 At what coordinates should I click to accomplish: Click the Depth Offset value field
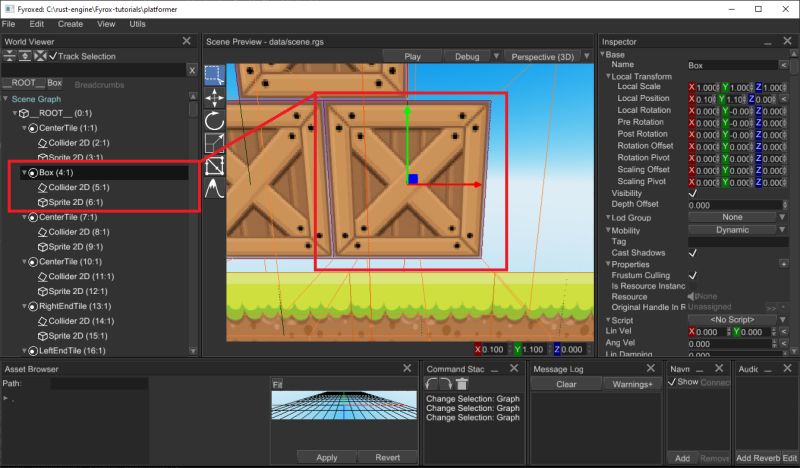(734, 205)
